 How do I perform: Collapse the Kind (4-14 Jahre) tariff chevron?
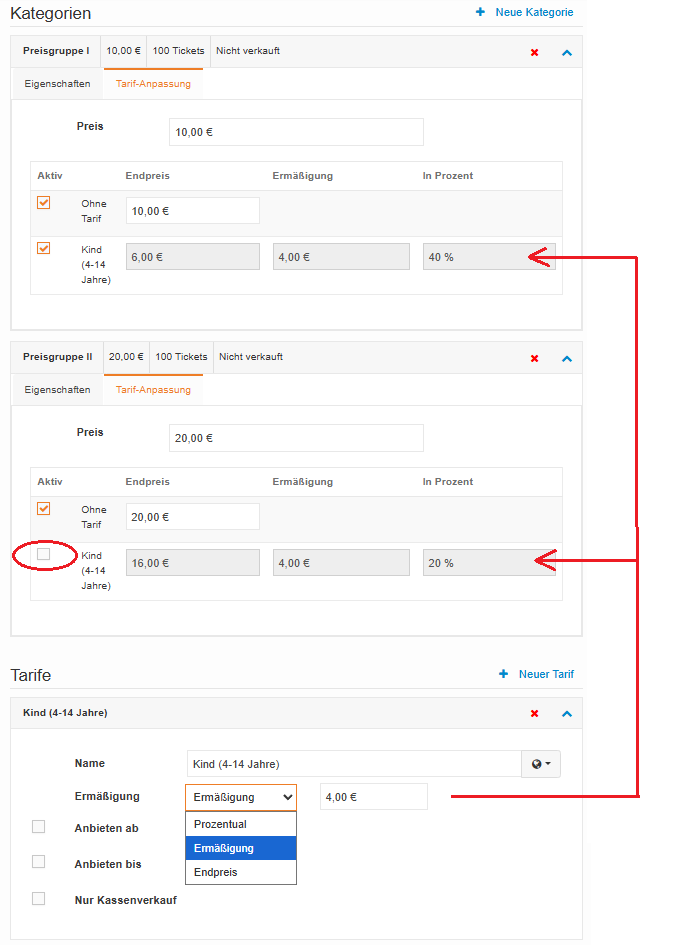coord(567,714)
